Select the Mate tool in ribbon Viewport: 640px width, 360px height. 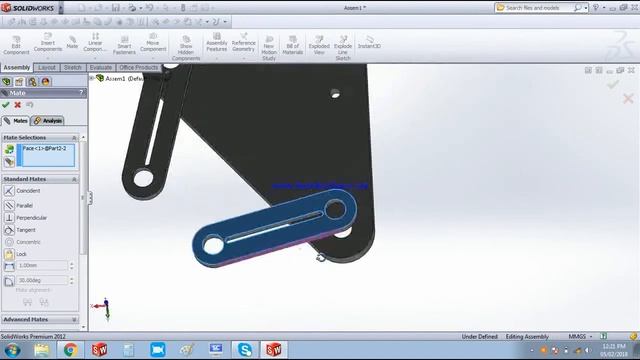pyautogui.click(x=72, y=42)
